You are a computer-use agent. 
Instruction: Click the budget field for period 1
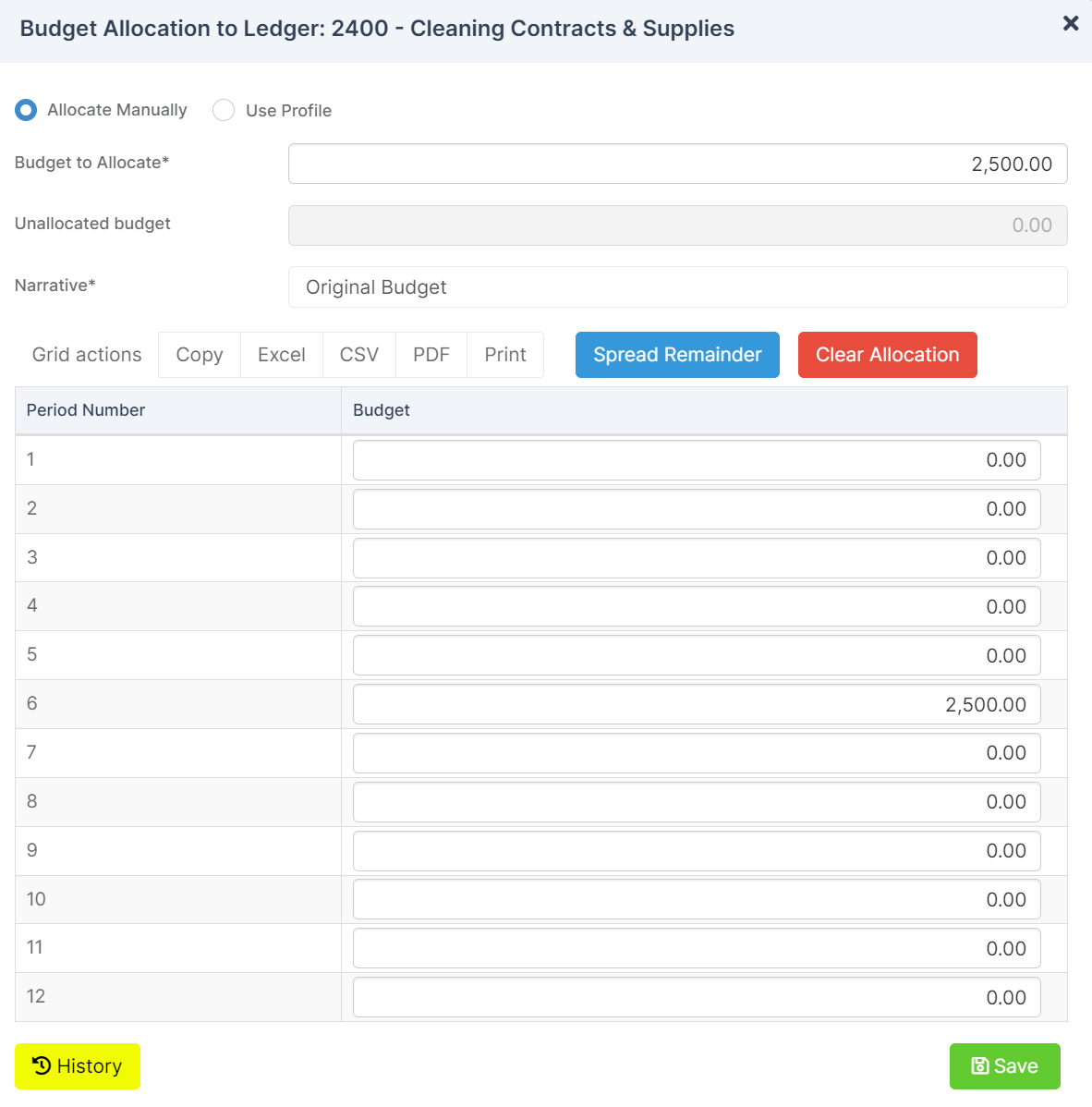(x=696, y=459)
